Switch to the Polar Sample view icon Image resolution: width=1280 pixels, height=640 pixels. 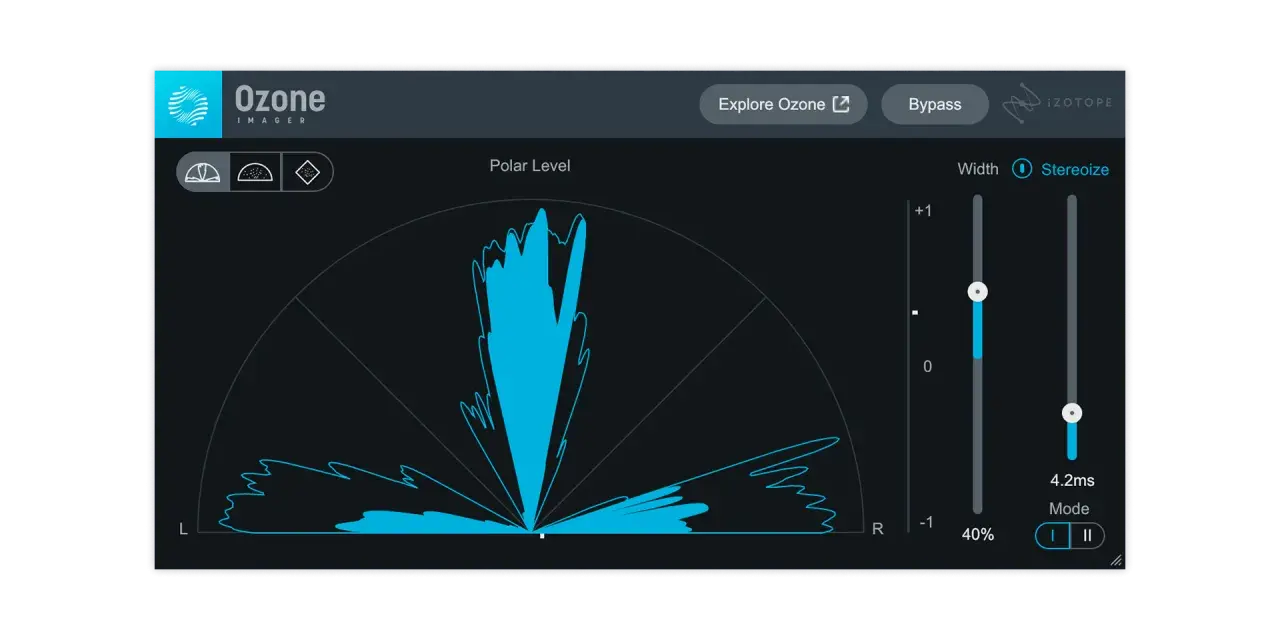tap(255, 172)
